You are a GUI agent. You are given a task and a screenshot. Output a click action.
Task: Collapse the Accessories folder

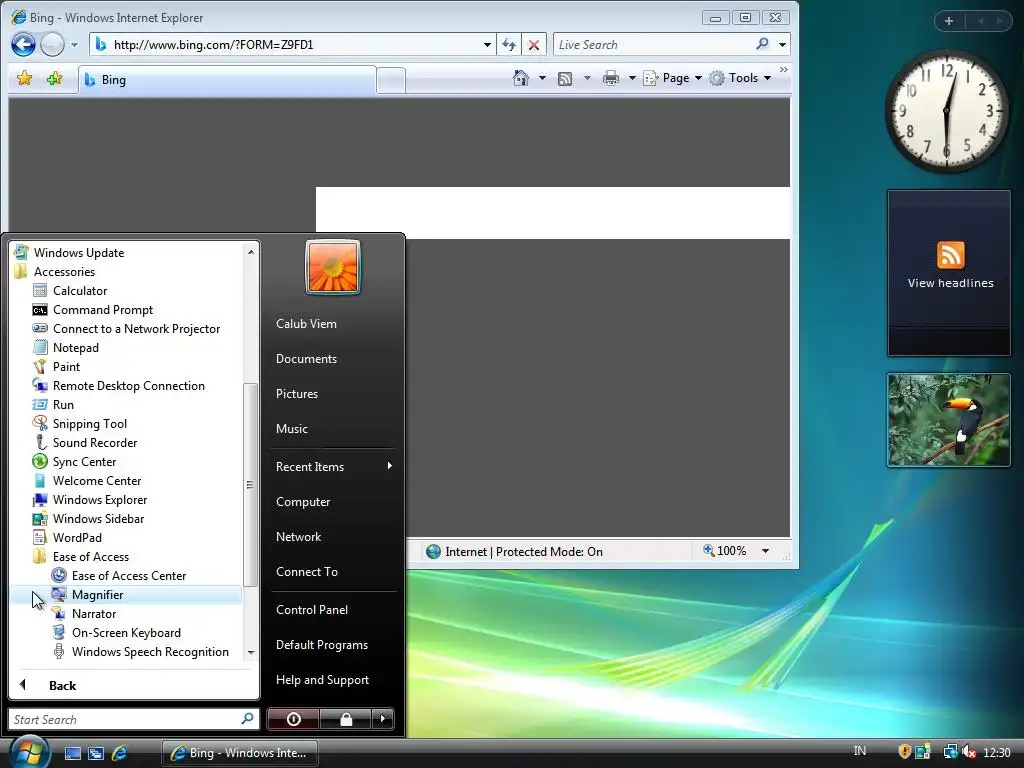pos(64,272)
